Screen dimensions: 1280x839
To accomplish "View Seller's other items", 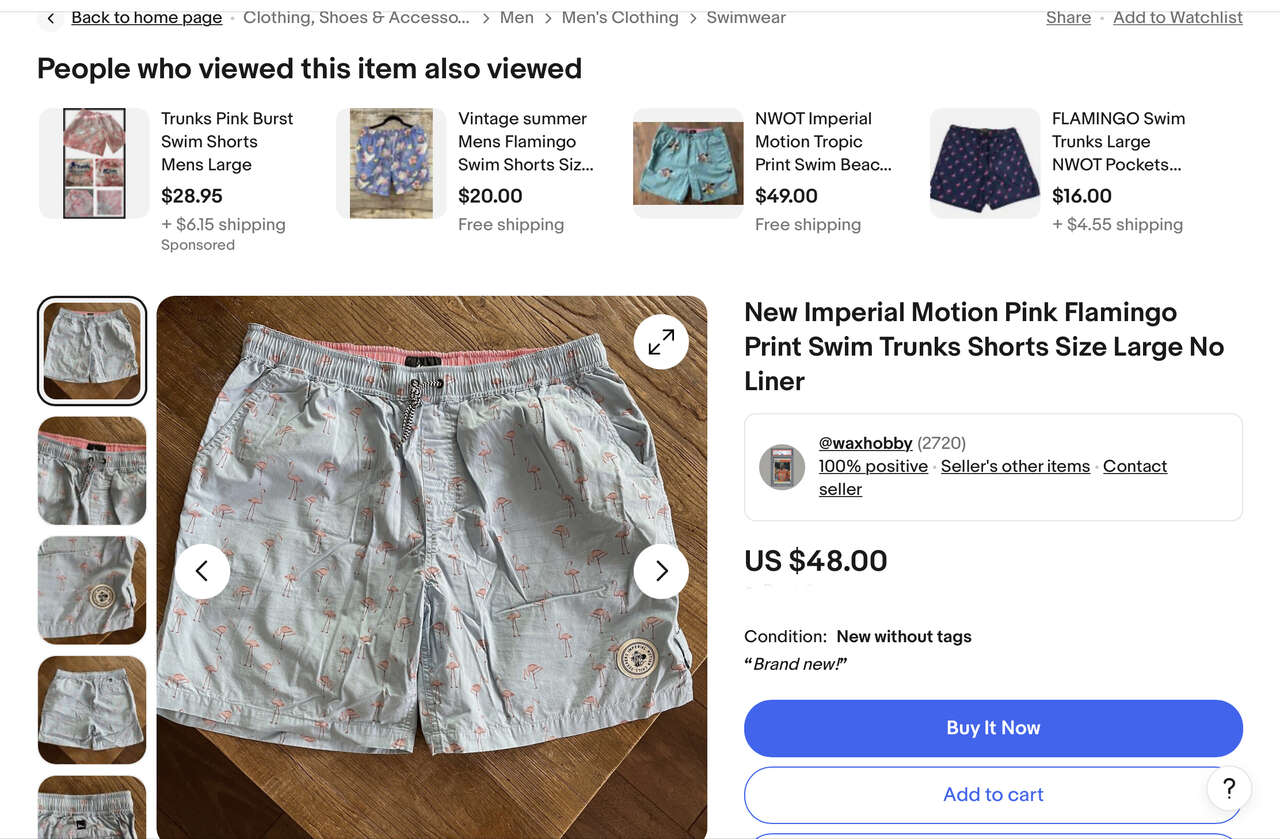I will click(x=1015, y=466).
